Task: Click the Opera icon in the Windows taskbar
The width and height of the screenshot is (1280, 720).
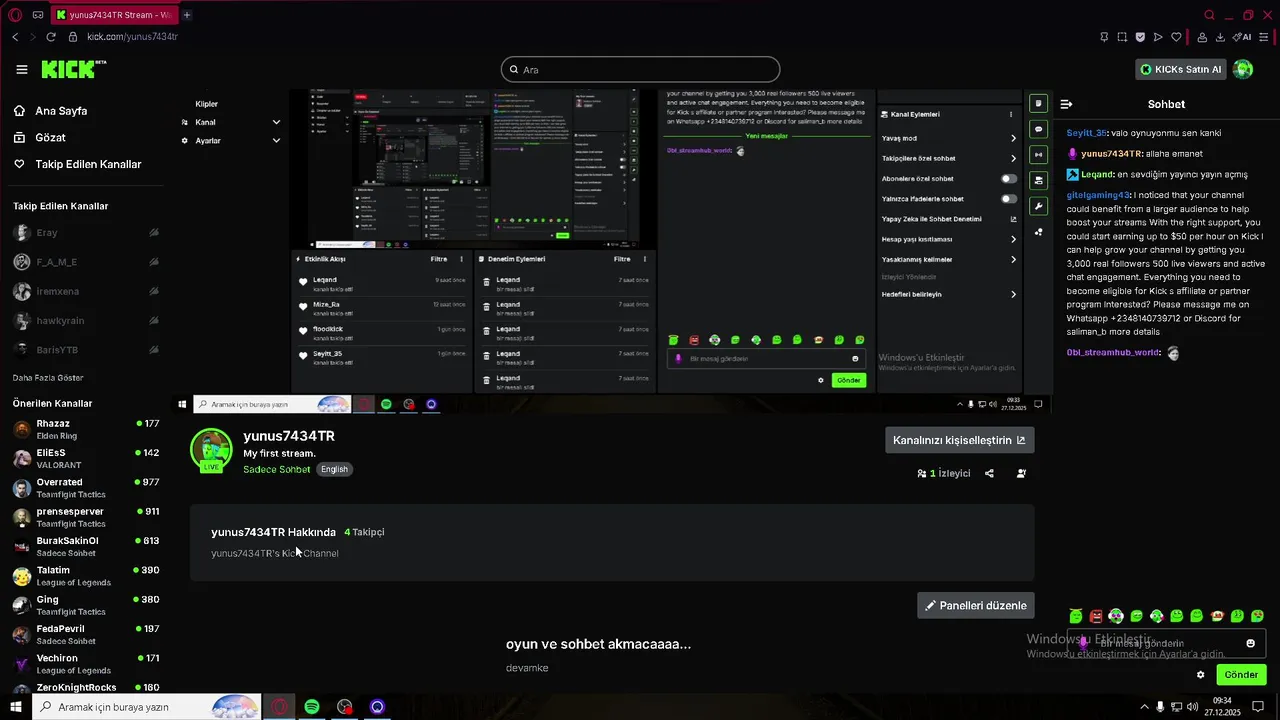Action: coord(279,707)
